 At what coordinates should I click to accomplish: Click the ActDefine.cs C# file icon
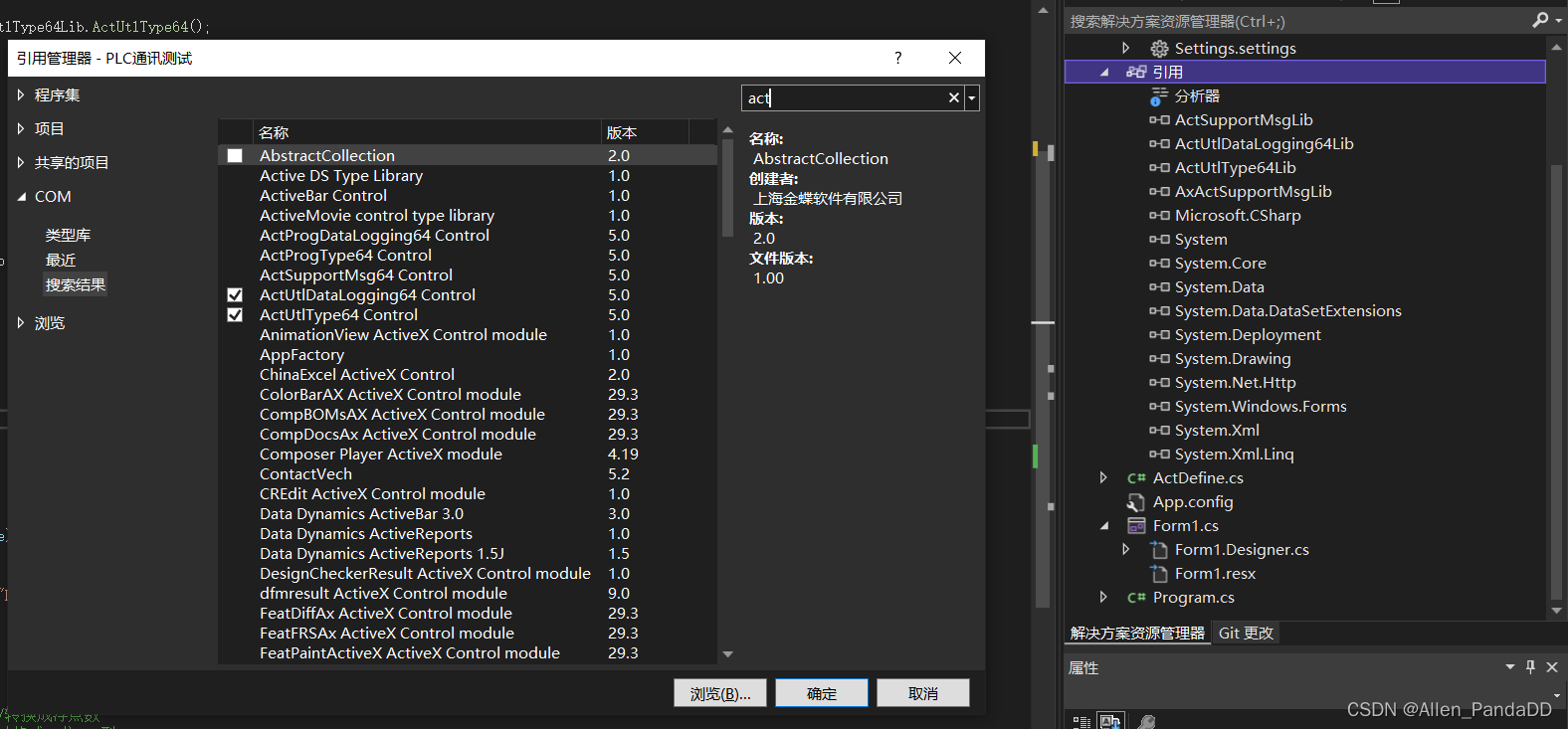pos(1136,478)
